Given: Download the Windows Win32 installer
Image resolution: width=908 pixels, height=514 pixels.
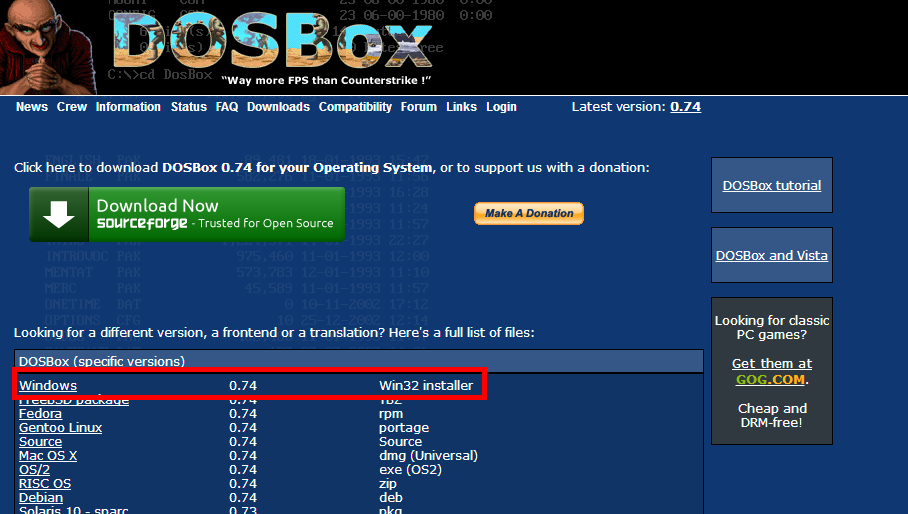Looking at the screenshot, I should tap(48, 386).
